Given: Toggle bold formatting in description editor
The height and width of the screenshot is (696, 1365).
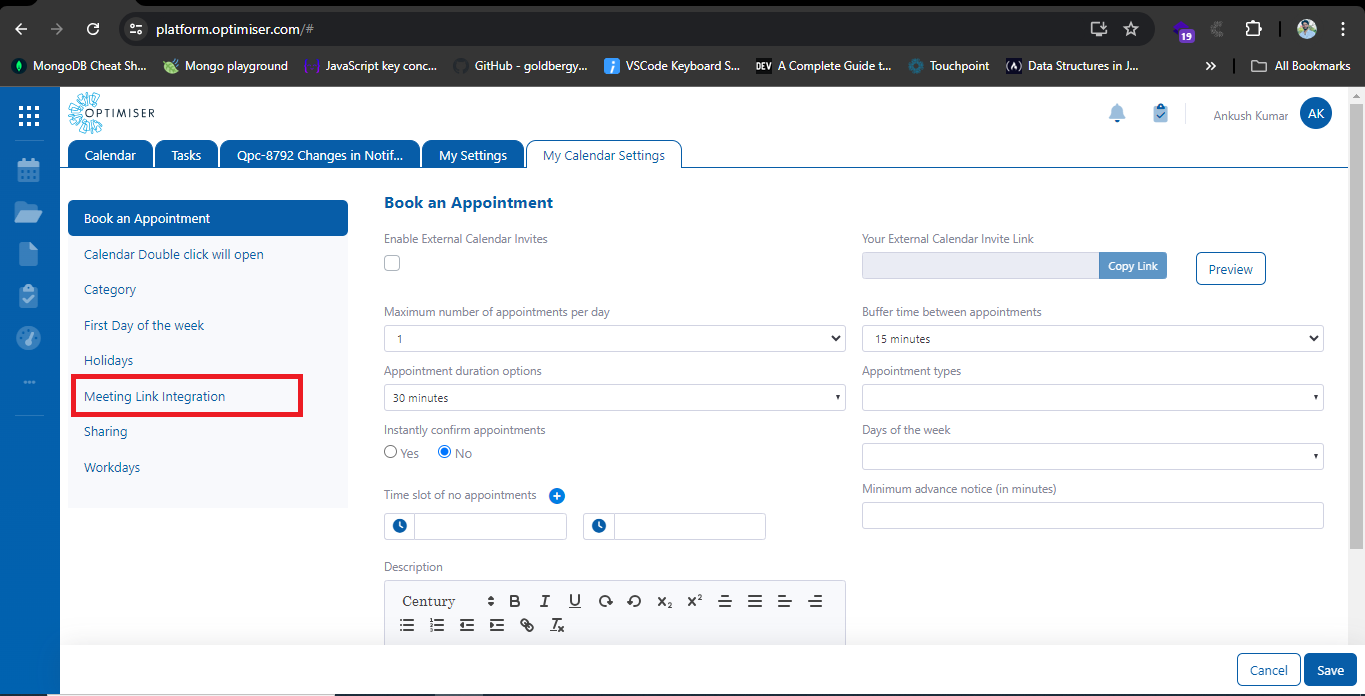Looking at the screenshot, I should [x=515, y=601].
